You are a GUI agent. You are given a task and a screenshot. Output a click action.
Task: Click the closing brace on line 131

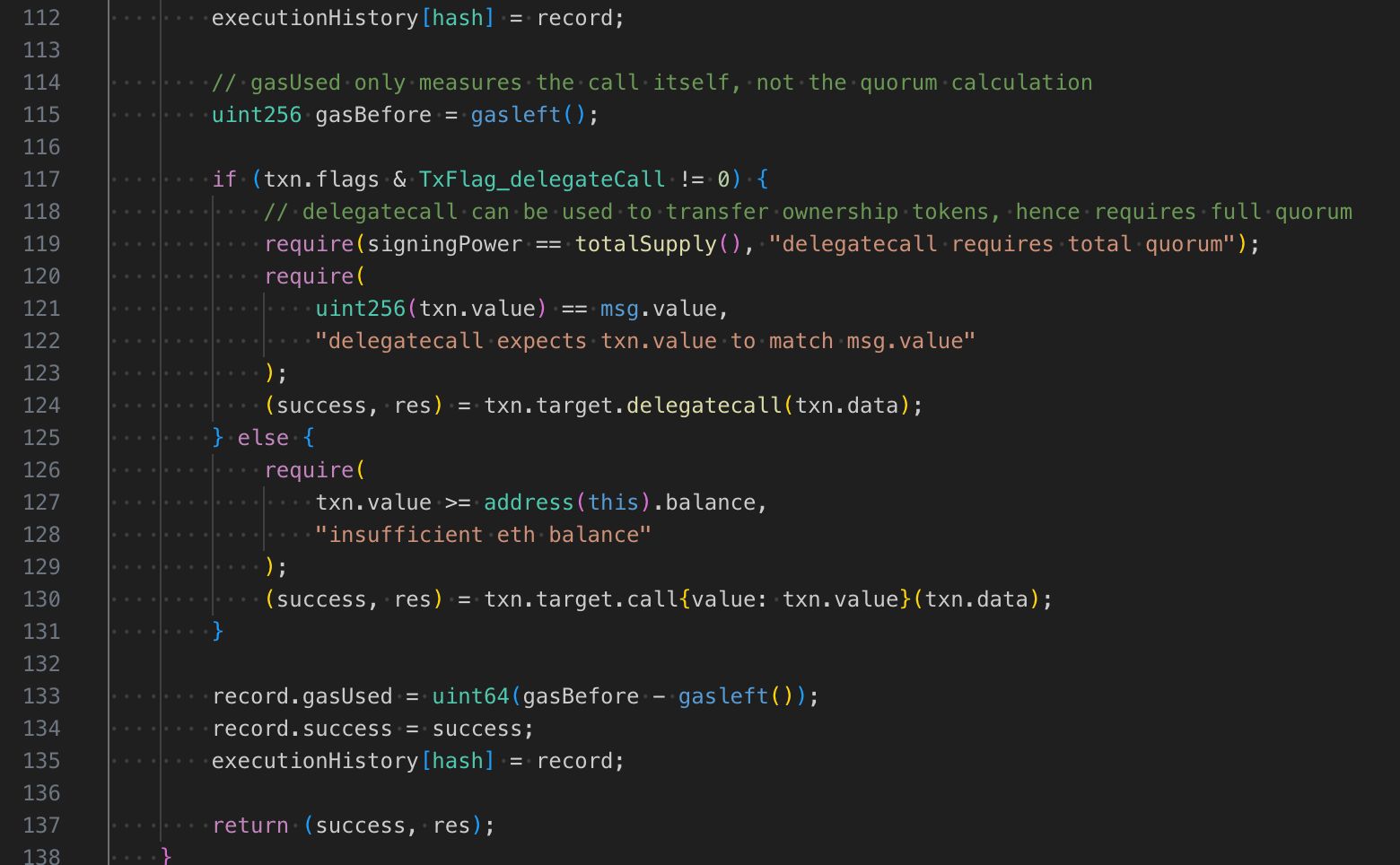tap(218, 632)
